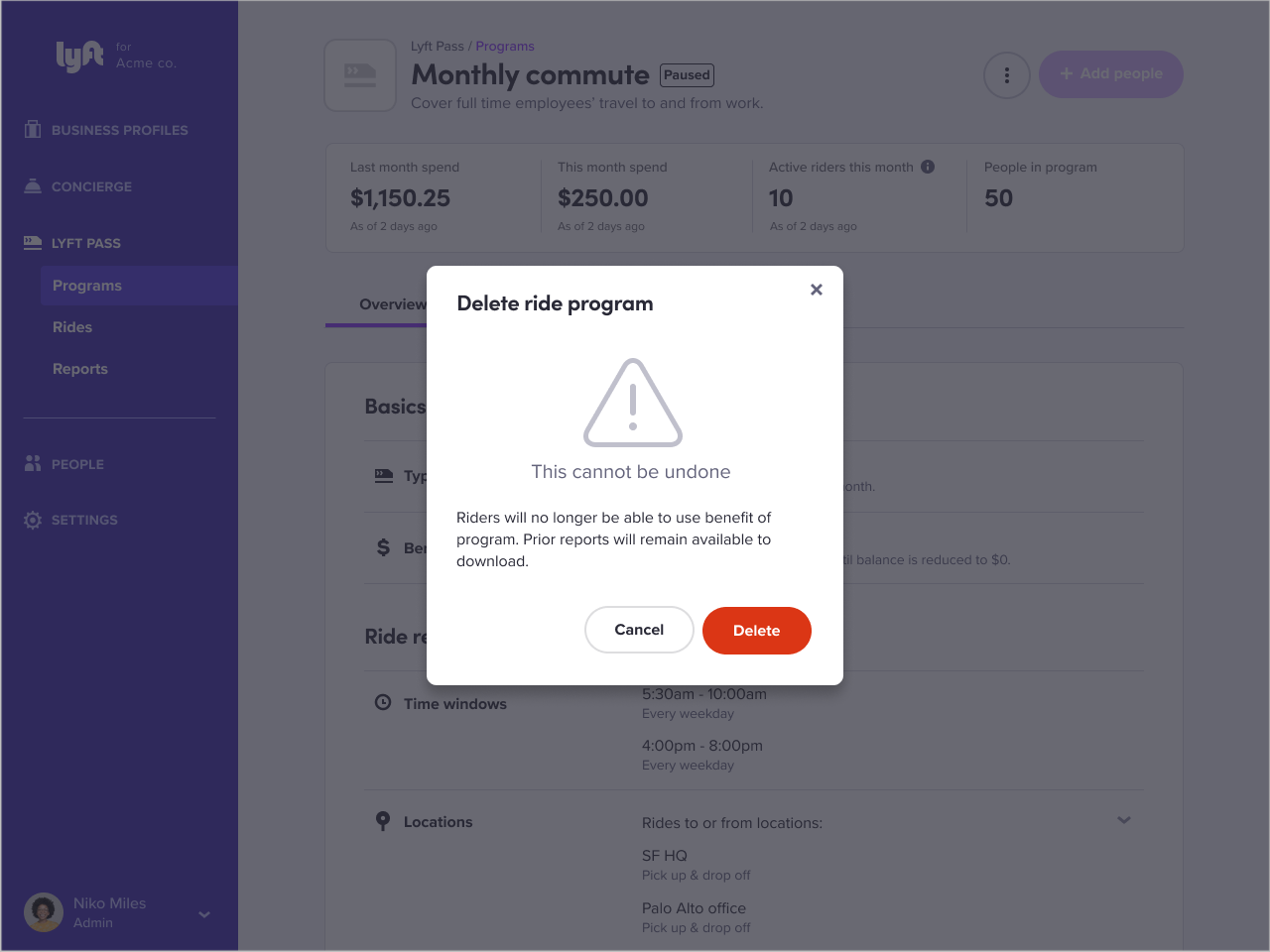The width and height of the screenshot is (1270, 952).
Task: Click info icon beside Active riders
Action: coord(928,167)
